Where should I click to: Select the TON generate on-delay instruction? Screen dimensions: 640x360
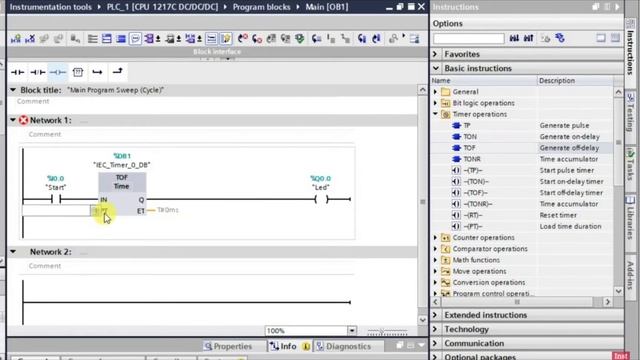coord(470,137)
